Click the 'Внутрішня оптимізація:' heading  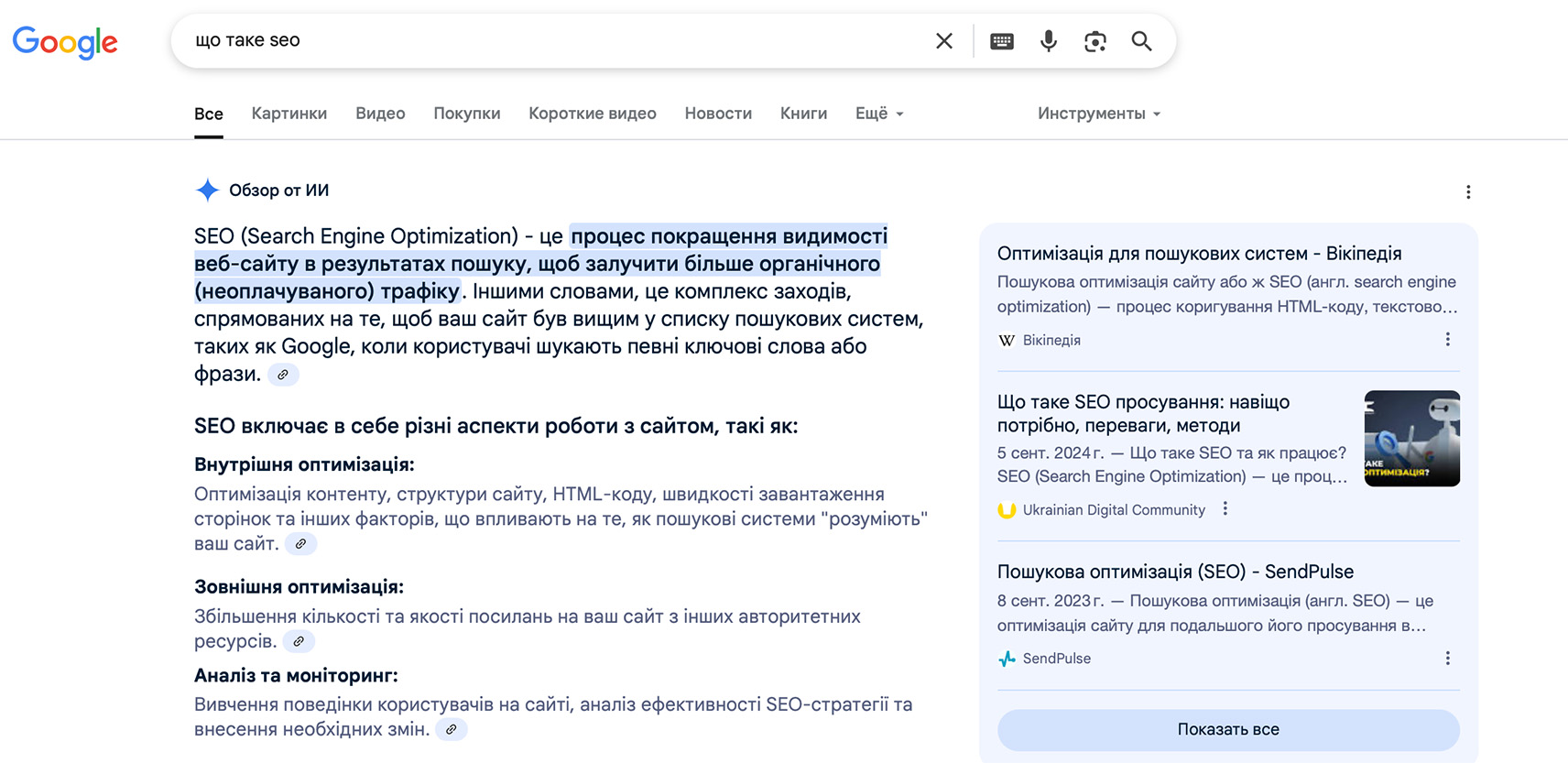[x=304, y=464]
